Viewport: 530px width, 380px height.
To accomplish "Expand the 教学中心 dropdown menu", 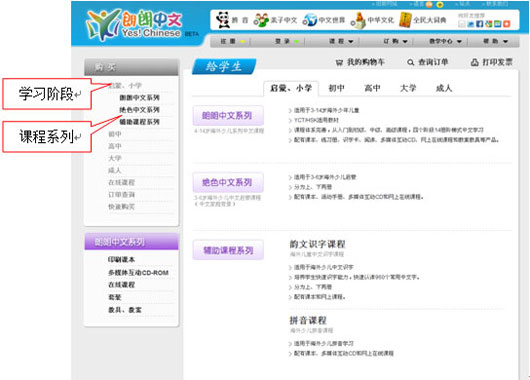I will (445, 41).
